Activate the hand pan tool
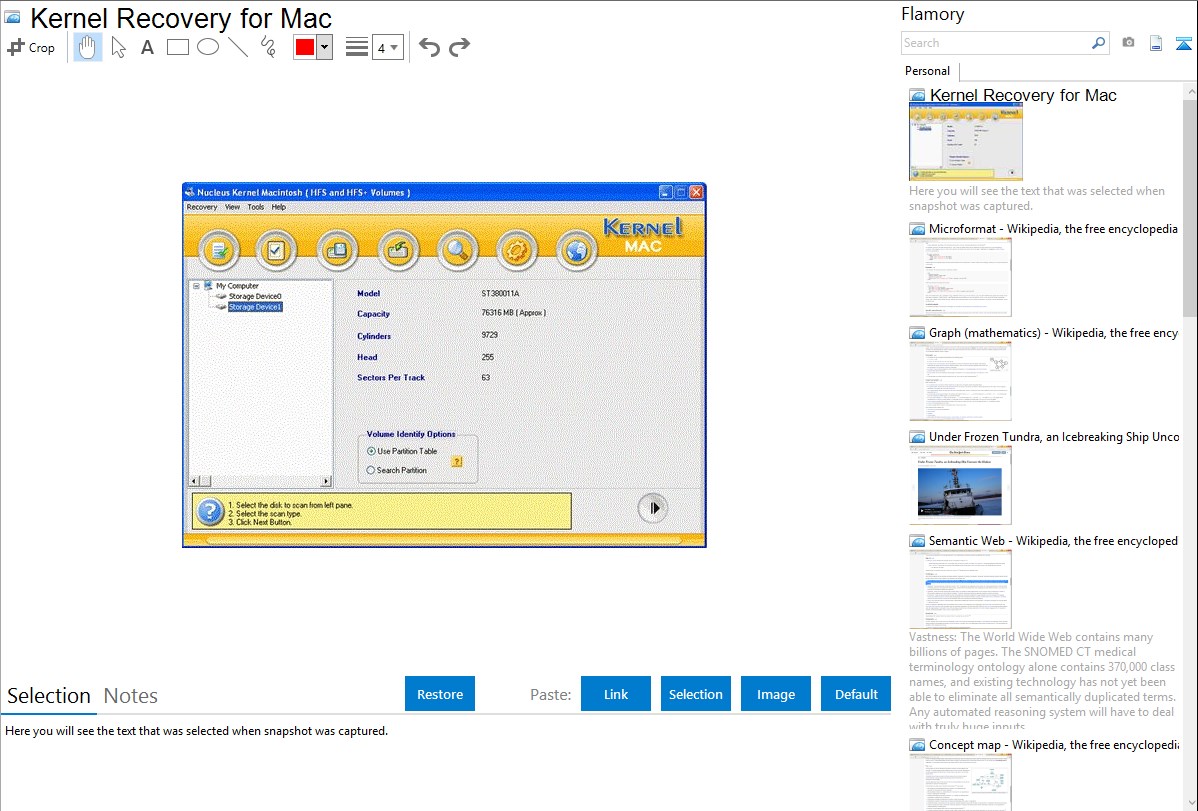This screenshot has height=811, width=1198. [87, 47]
